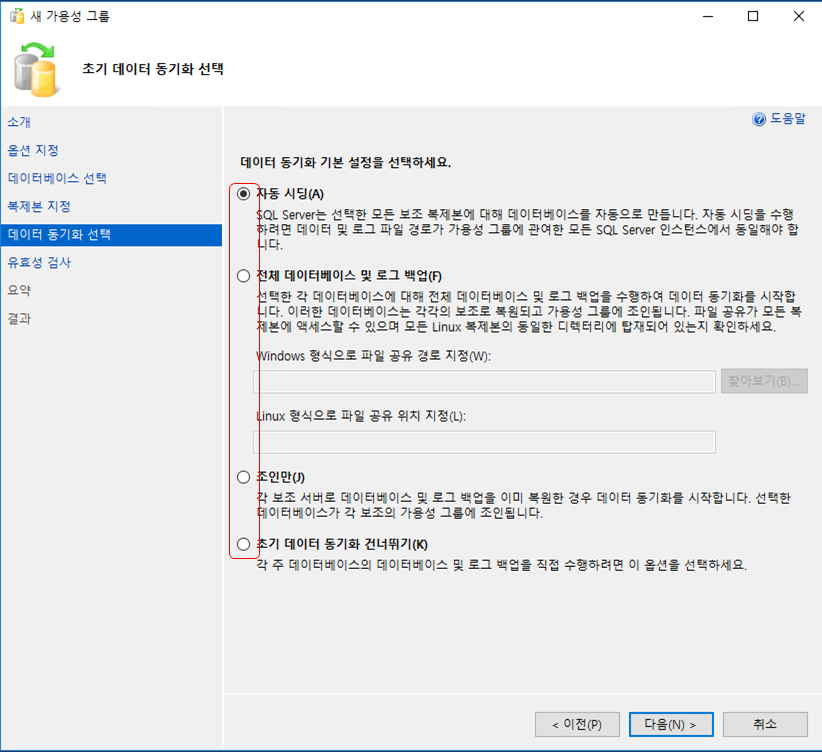Maximize the 새 가용성 그룹 window
822x752 pixels.
[x=753, y=16]
